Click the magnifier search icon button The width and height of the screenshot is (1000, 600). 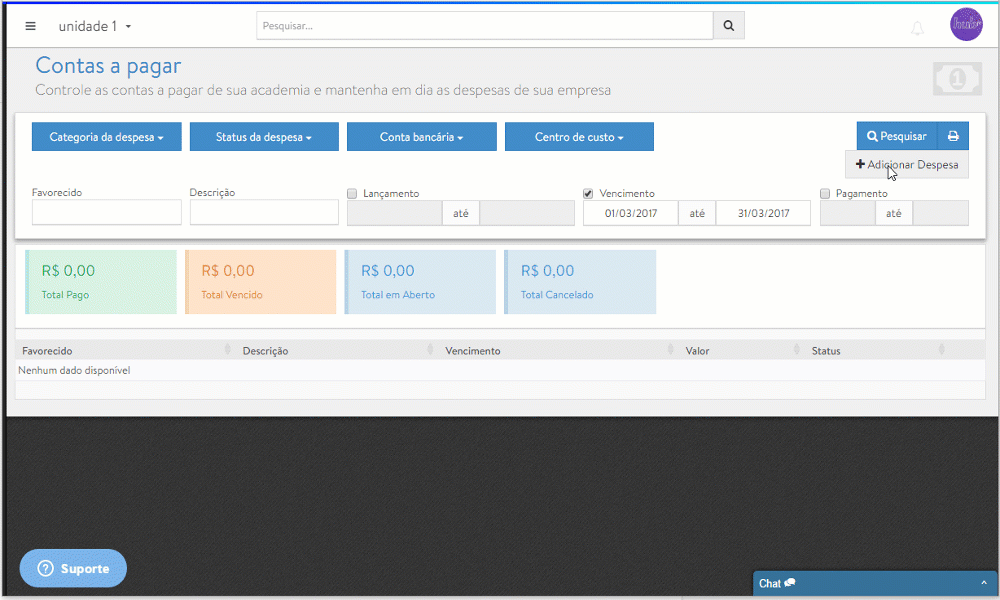728,26
